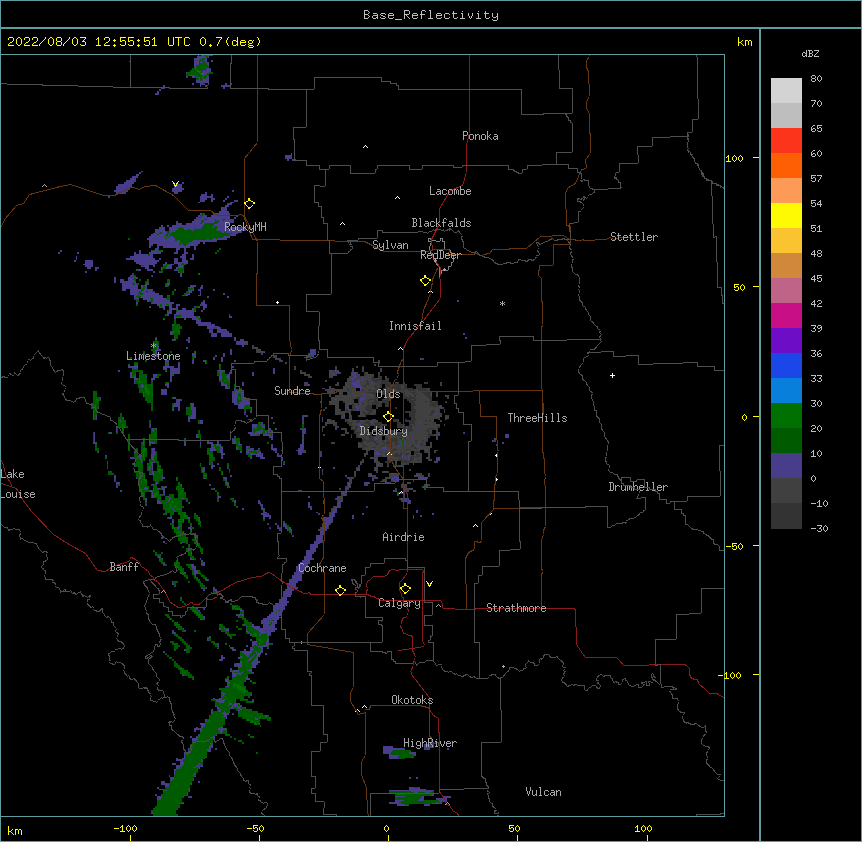Click the ThreeHills label

click(537, 418)
